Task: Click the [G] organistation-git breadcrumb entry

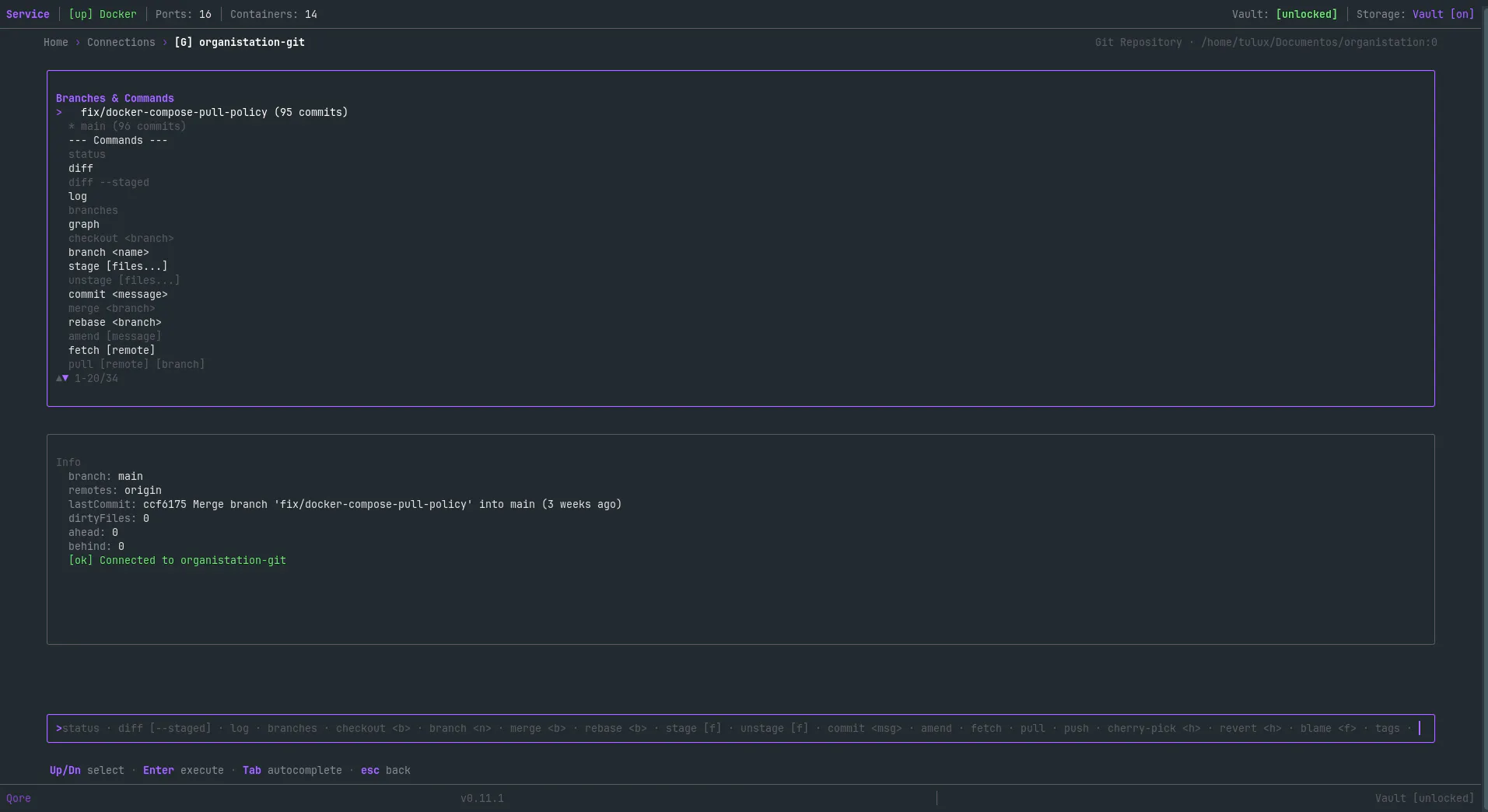Action: click(x=240, y=42)
